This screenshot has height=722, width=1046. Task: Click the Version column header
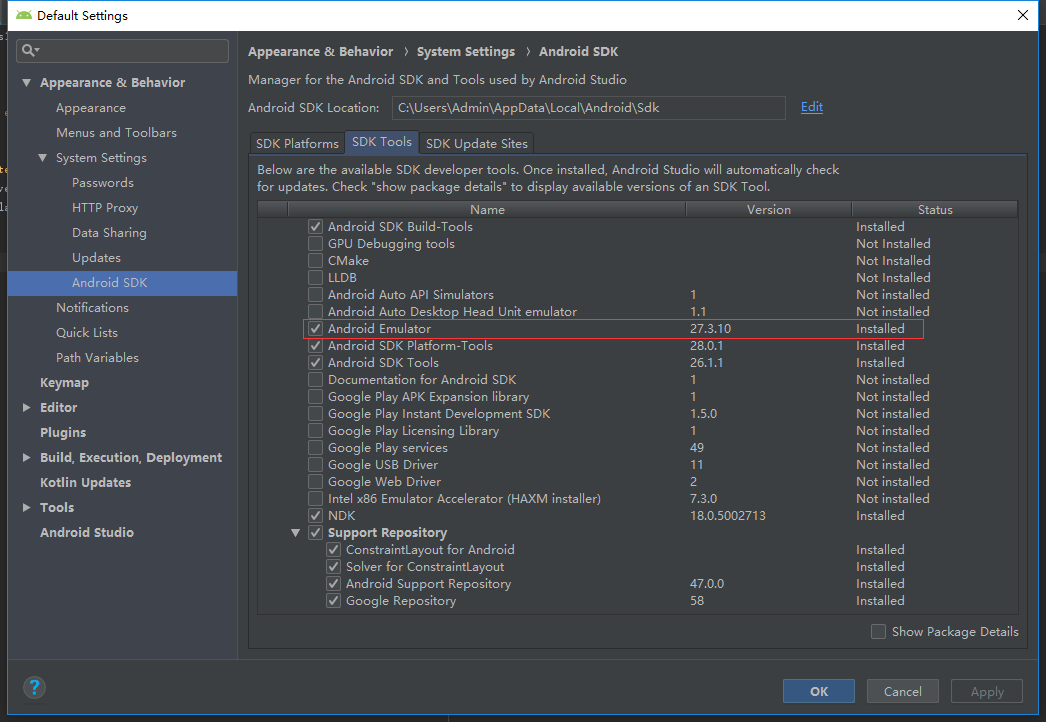coord(768,210)
